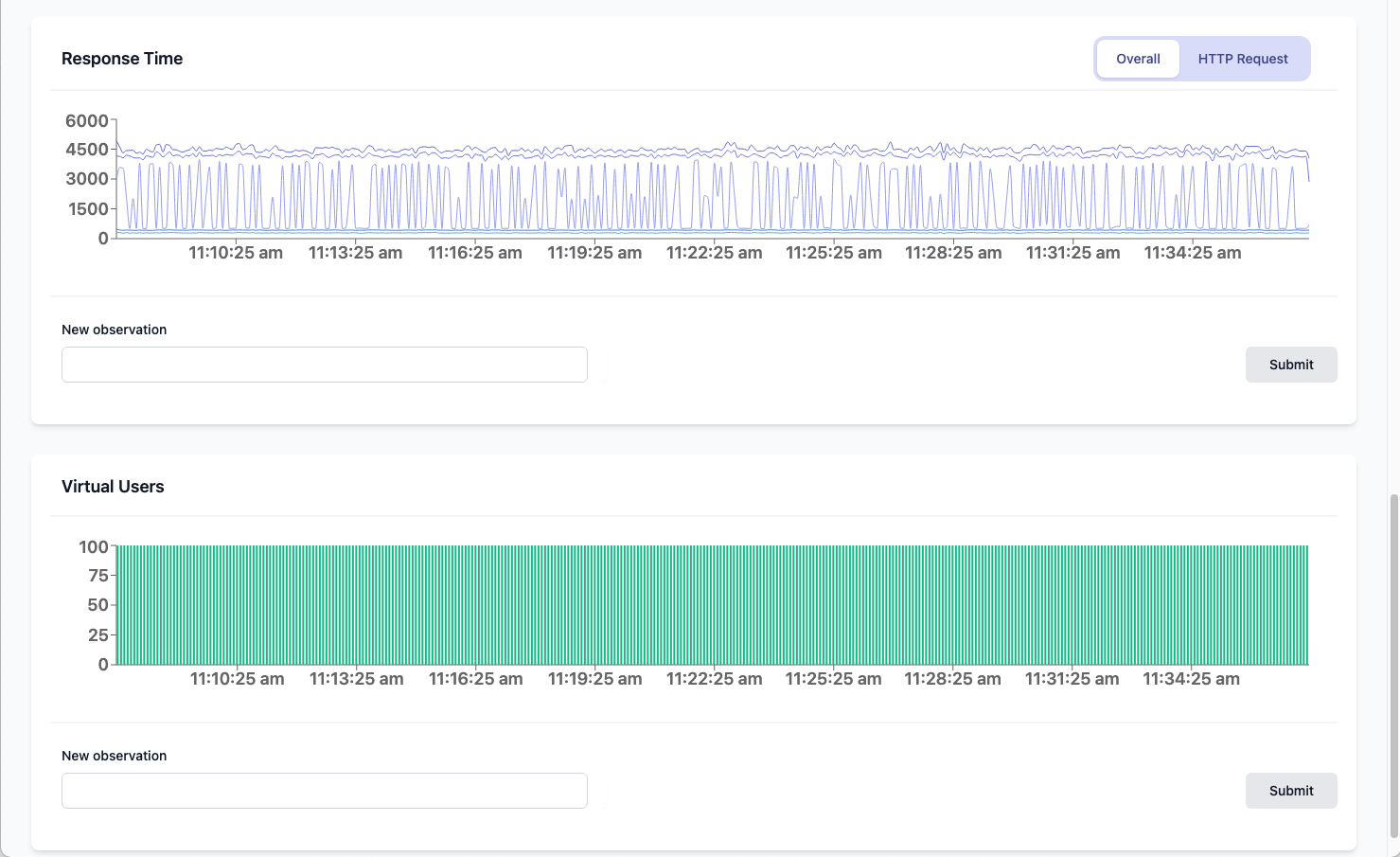Click the 6000 y-axis value on Response Time chart
This screenshot has width=1400, height=857.
87,120
